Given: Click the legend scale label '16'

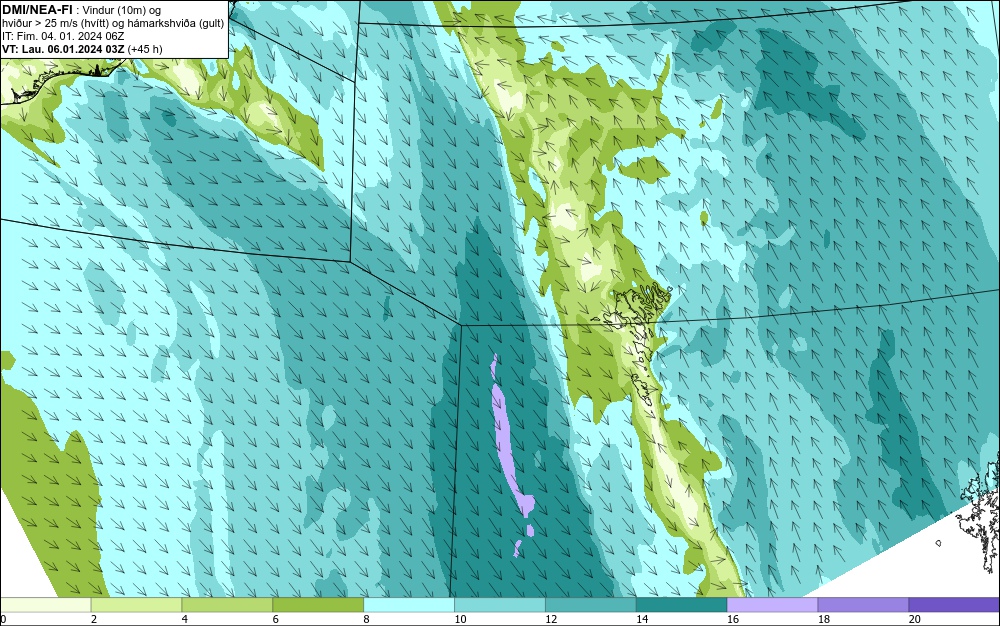Looking at the screenshot, I should point(733,619).
